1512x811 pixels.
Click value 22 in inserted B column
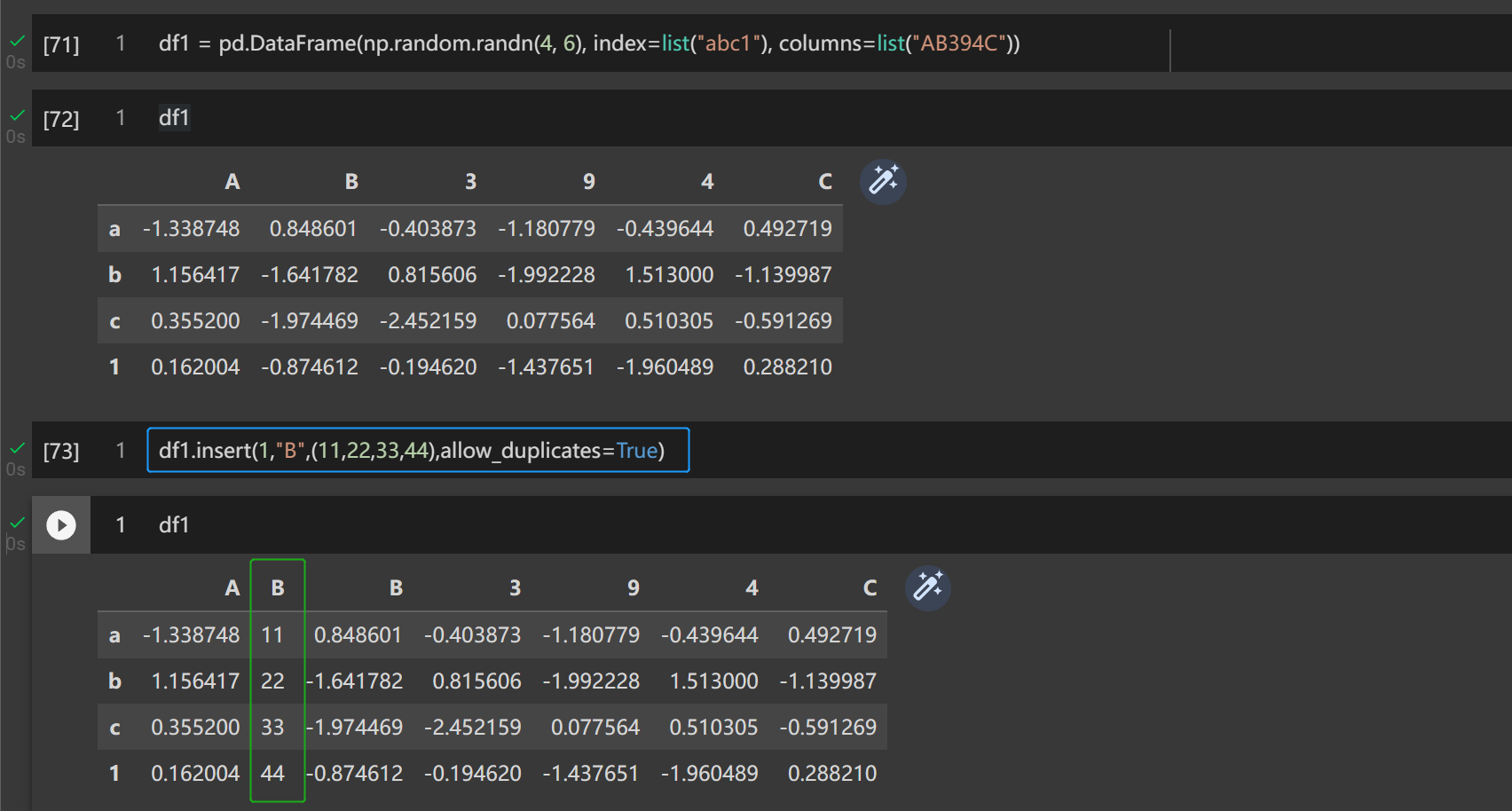pos(272,681)
